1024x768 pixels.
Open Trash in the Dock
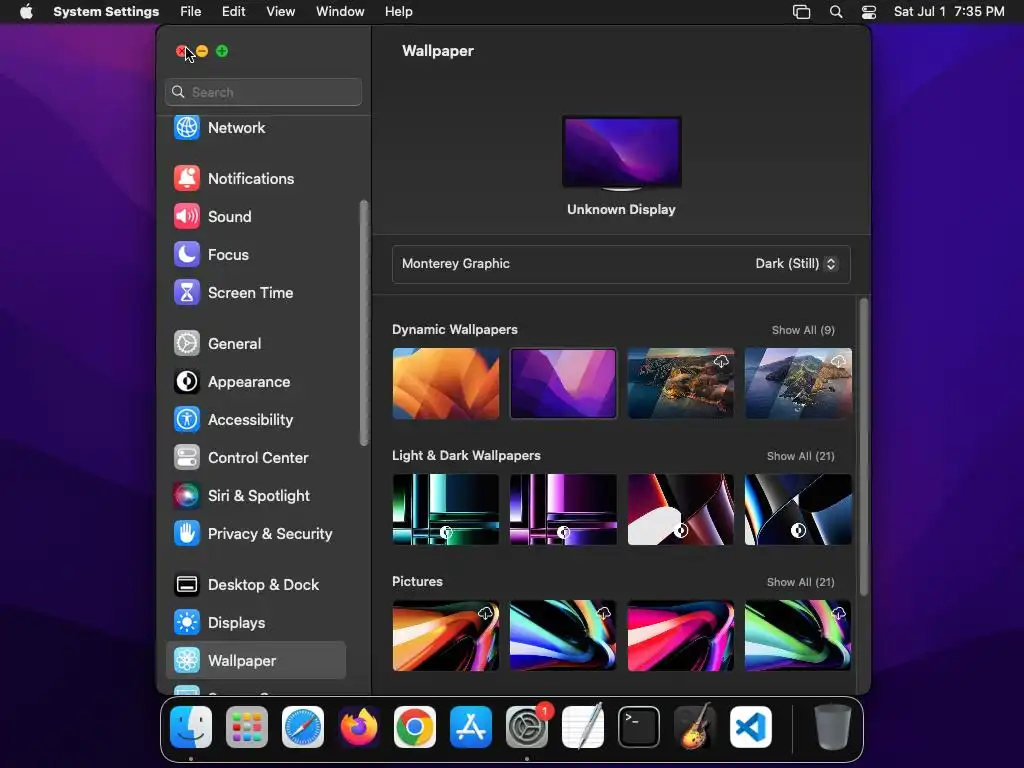click(833, 727)
